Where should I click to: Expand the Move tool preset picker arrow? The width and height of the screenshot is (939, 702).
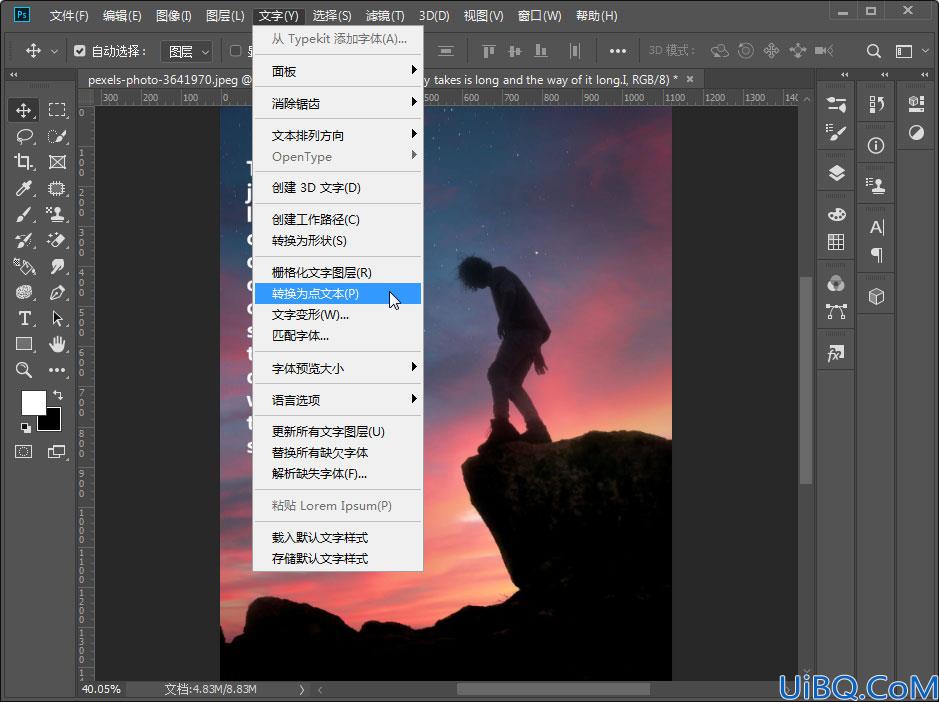(x=54, y=52)
